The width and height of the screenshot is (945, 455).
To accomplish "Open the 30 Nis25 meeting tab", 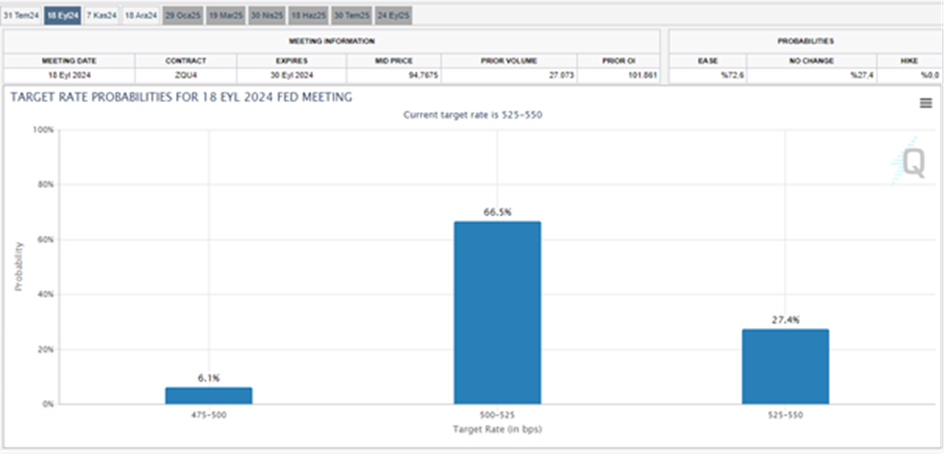I will pyautogui.click(x=267, y=16).
